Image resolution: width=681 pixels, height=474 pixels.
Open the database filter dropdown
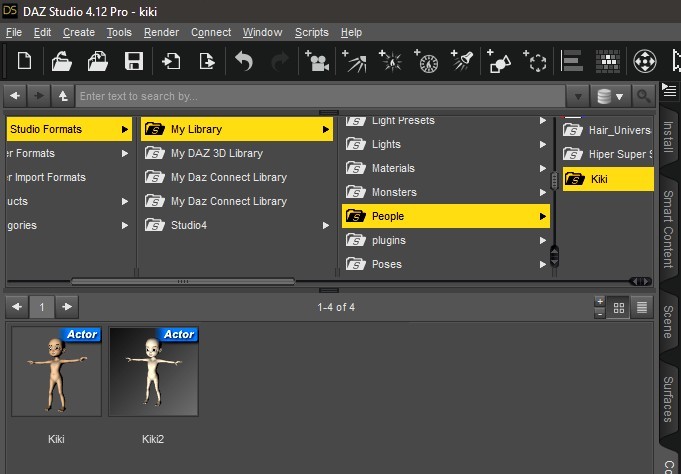coord(610,96)
